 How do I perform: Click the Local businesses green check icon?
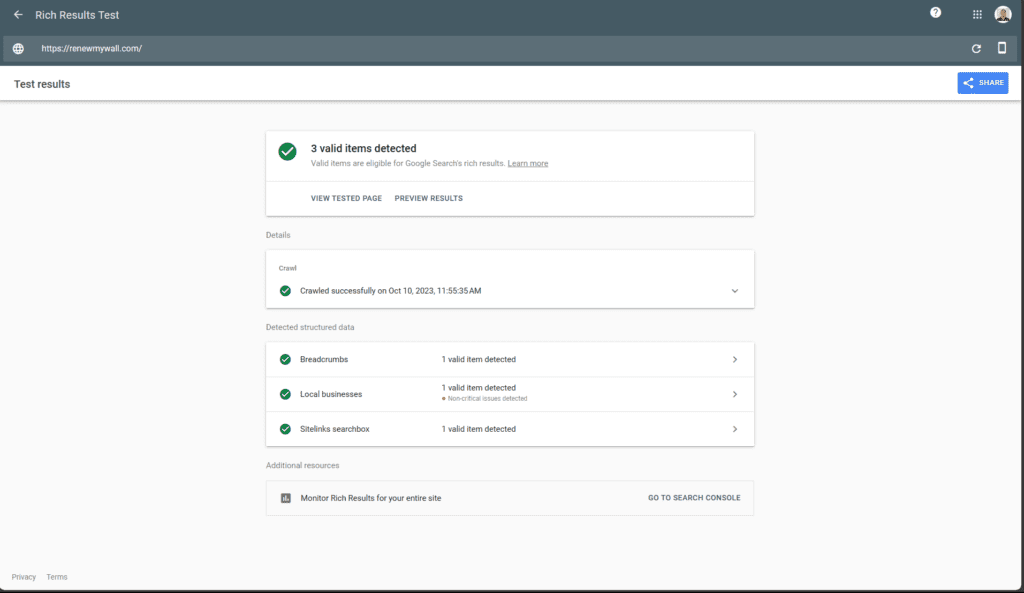[x=285, y=394]
